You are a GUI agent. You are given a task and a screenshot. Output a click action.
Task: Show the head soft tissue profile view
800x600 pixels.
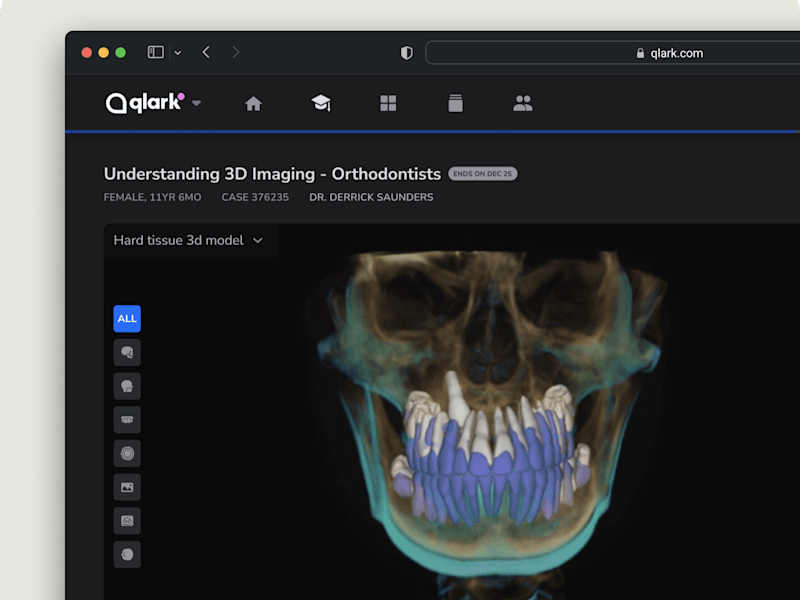pyautogui.click(x=127, y=386)
